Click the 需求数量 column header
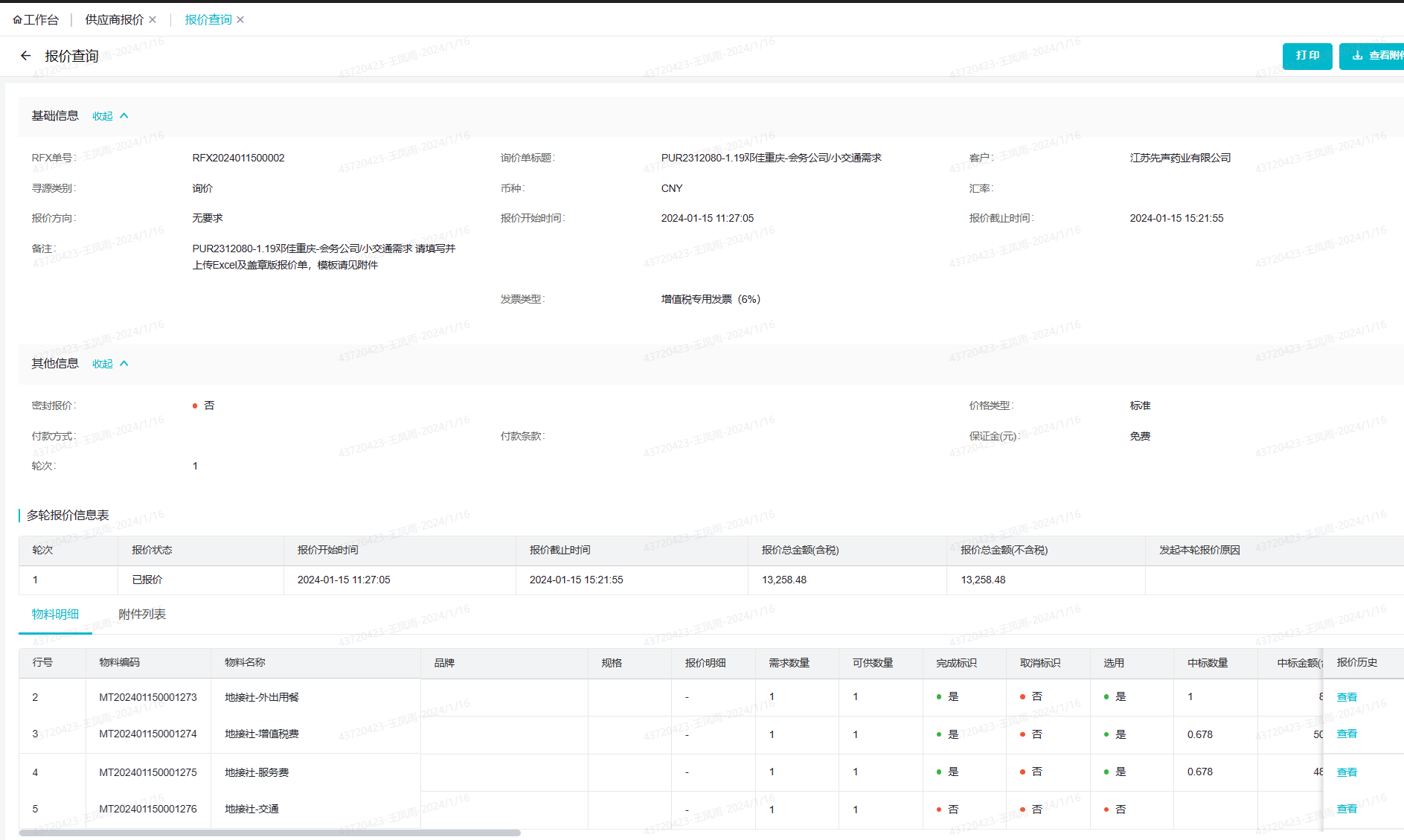This screenshot has height=840, width=1404. (789, 663)
